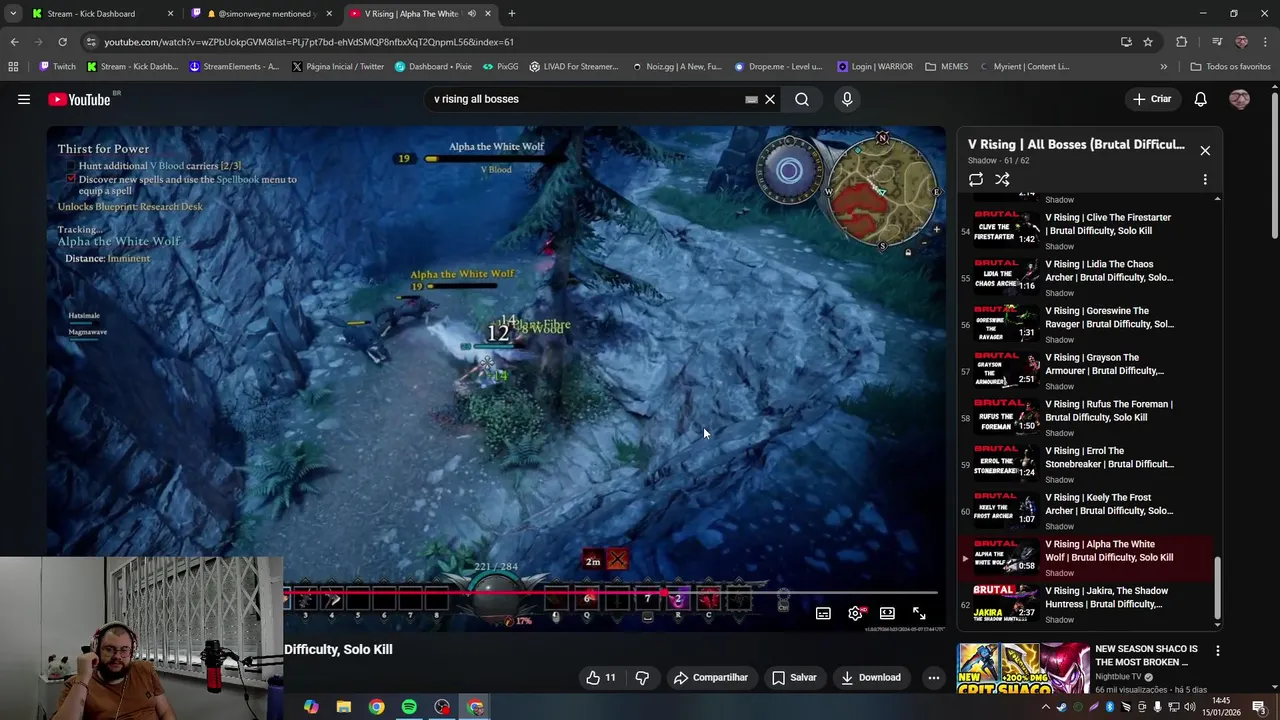Screen dimensions: 1280x720
Task: Clear the search box with the X
Action: (x=770, y=99)
